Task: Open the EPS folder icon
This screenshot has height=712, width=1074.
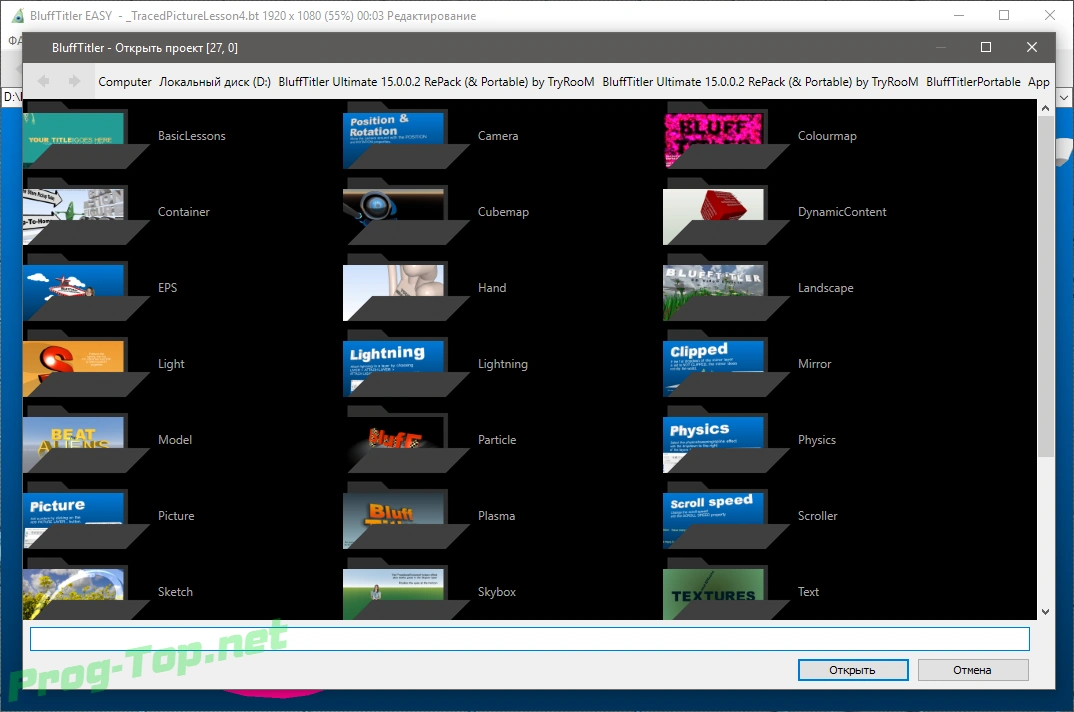Action: point(86,287)
